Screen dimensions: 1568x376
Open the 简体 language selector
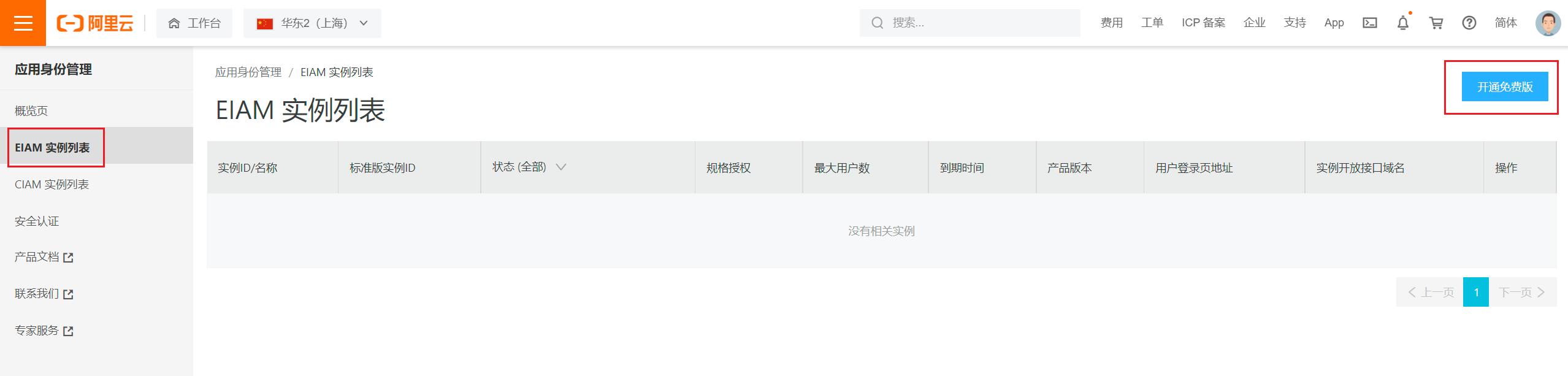pos(1505,23)
